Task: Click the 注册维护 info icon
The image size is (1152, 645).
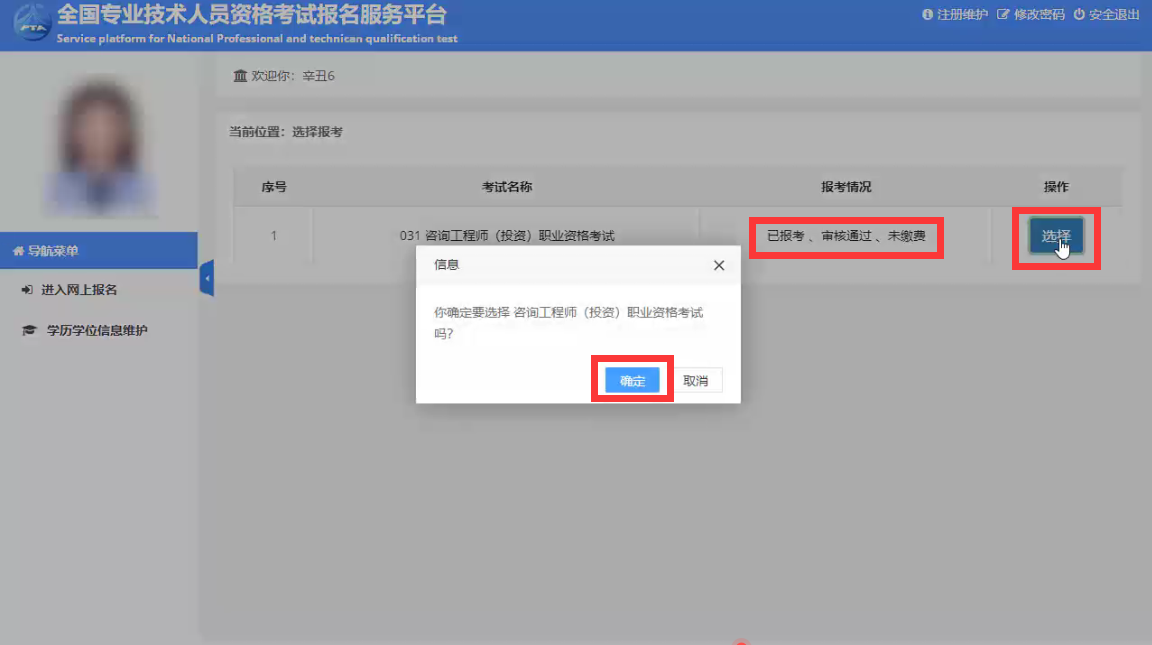Action: tap(927, 15)
